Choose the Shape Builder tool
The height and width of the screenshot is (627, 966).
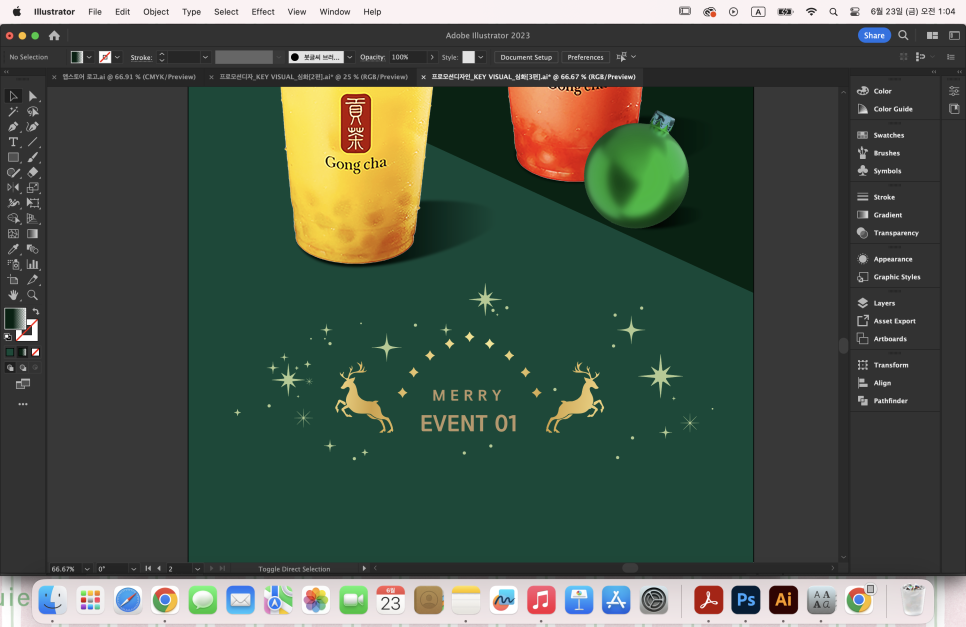click(x=13, y=219)
